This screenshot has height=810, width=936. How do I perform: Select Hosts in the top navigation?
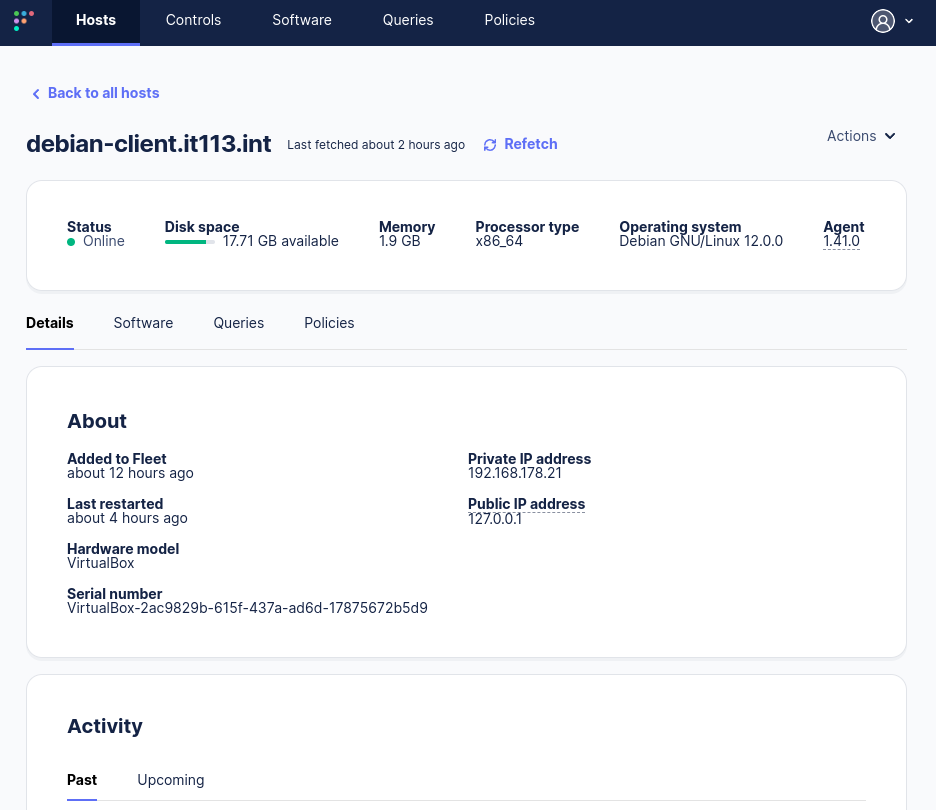click(96, 20)
